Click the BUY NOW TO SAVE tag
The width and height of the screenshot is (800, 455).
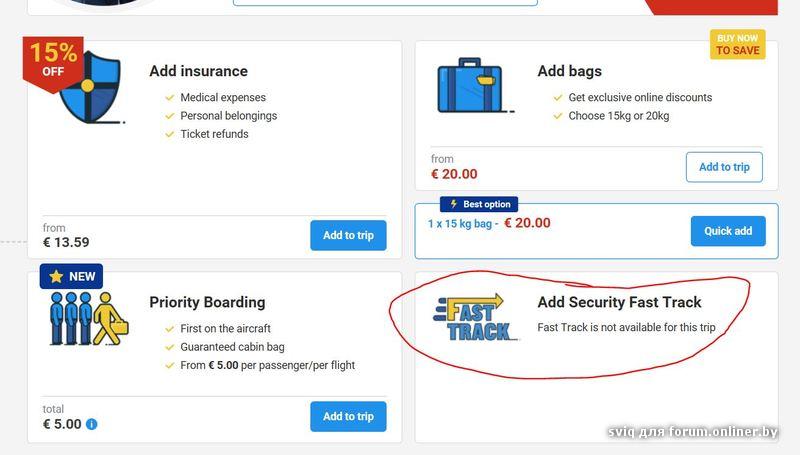(x=737, y=45)
